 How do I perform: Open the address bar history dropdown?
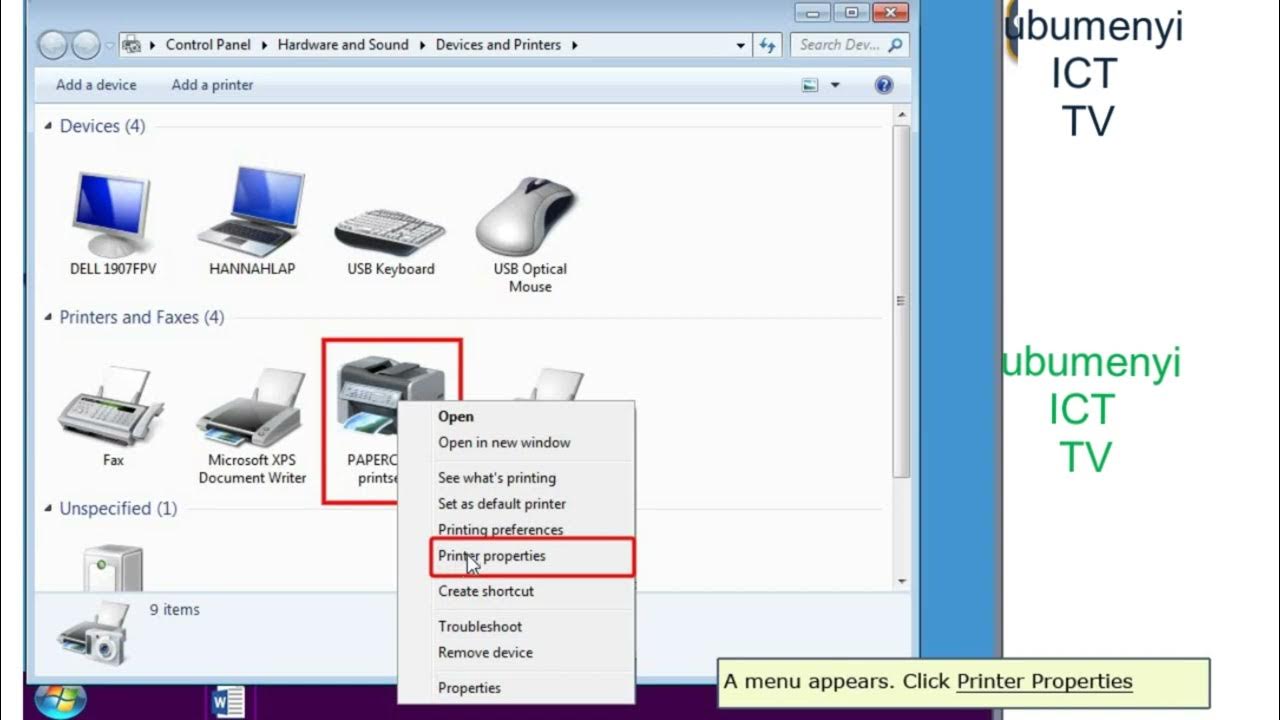[x=741, y=45]
